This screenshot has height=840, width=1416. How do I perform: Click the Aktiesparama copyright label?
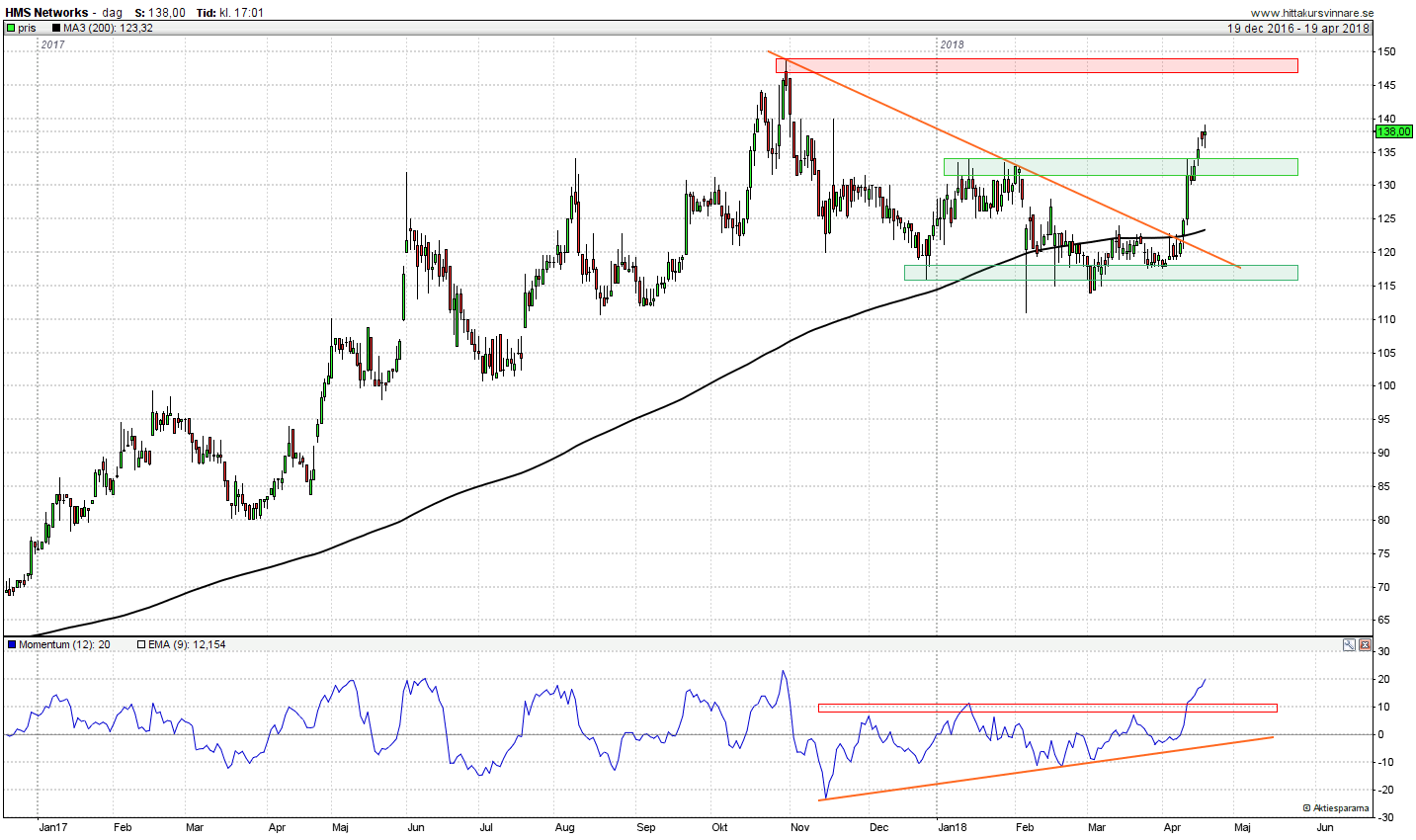tap(1336, 808)
